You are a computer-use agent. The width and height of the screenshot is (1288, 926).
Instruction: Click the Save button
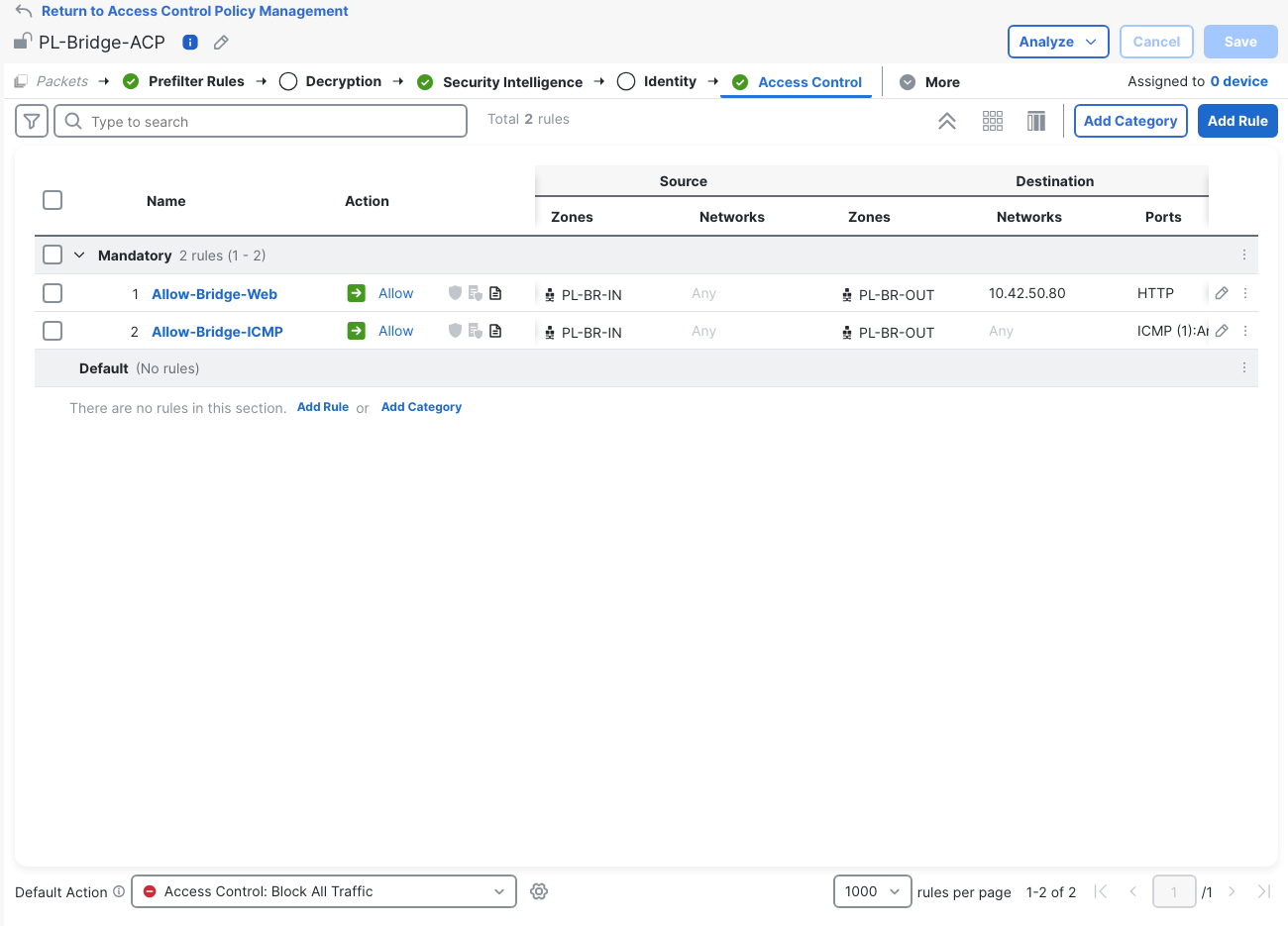tap(1240, 42)
